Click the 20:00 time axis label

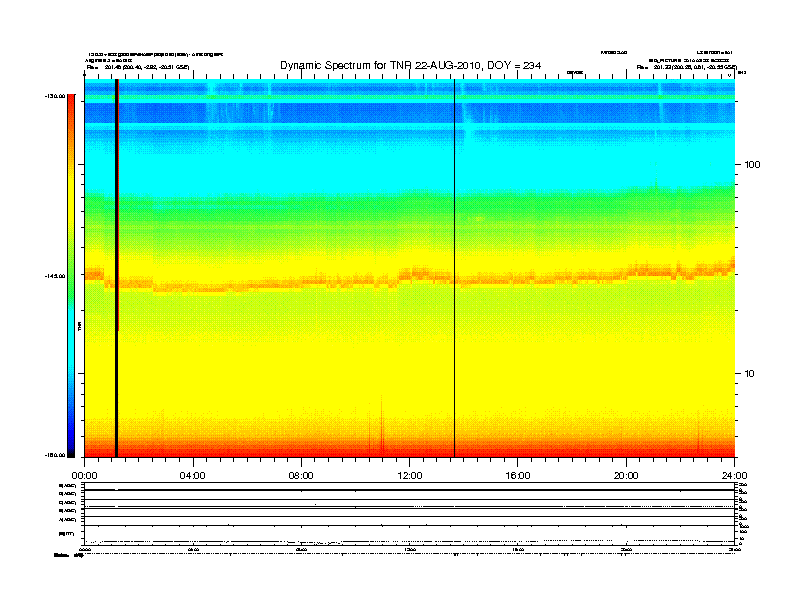point(626,476)
